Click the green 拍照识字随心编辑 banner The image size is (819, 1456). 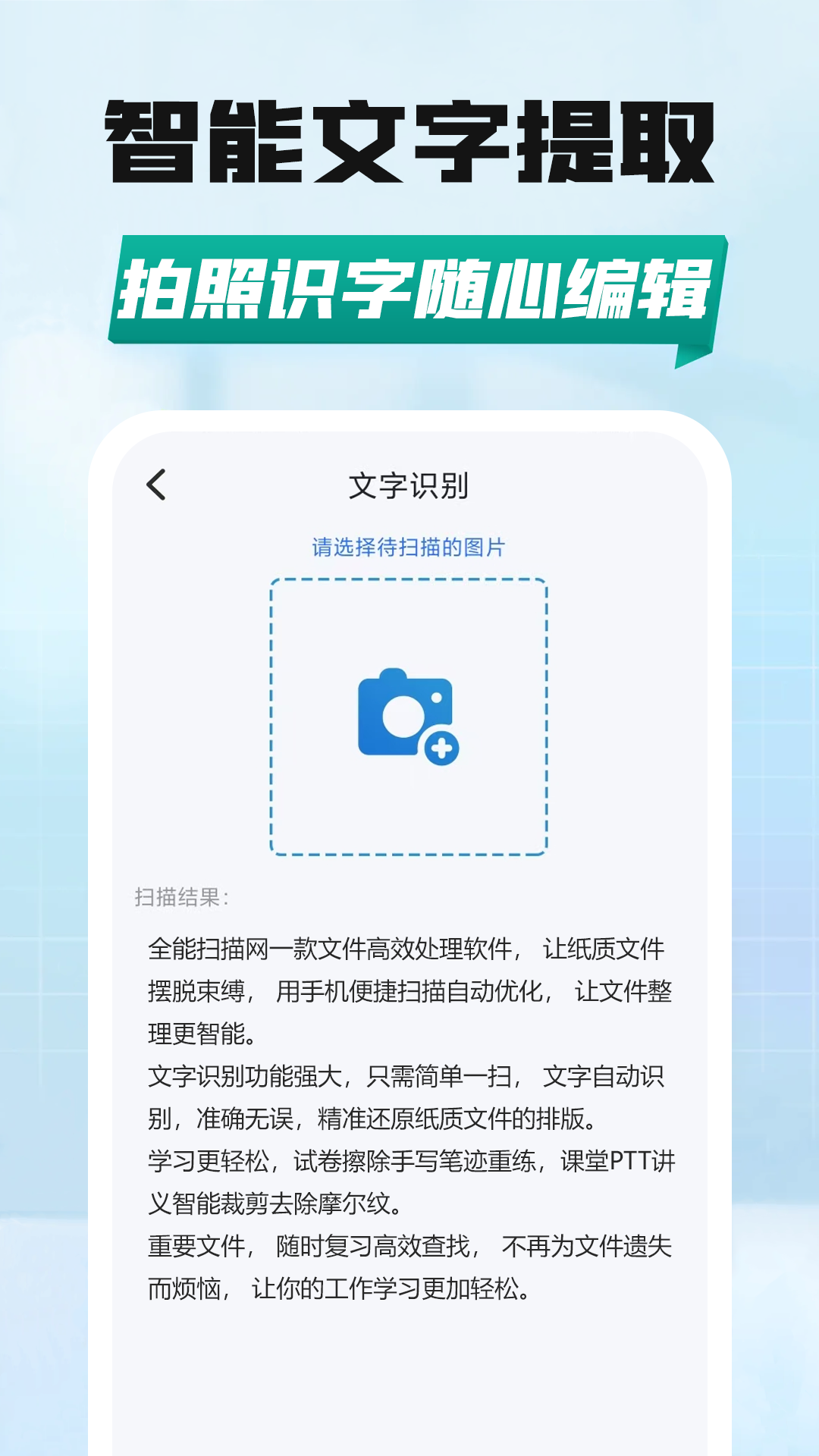point(416,290)
